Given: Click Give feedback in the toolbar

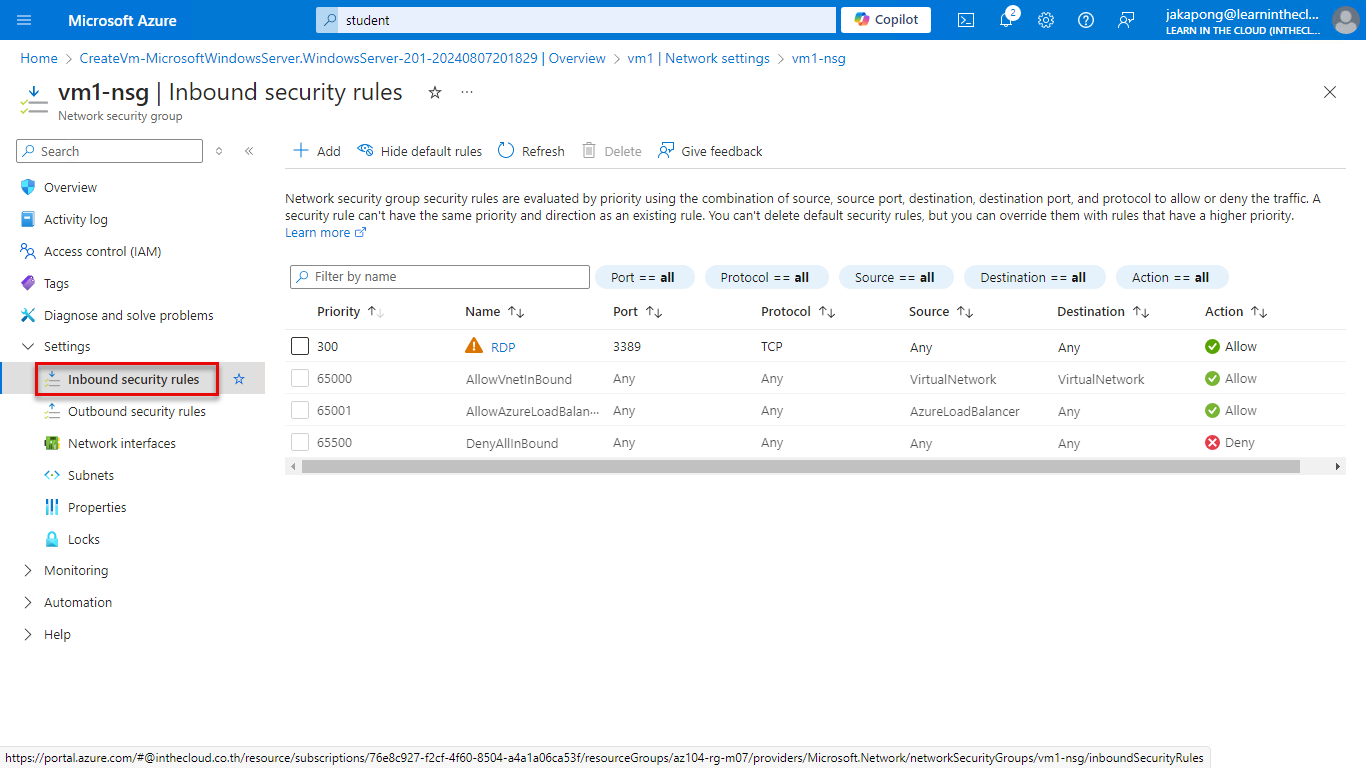Looking at the screenshot, I should click(710, 151).
